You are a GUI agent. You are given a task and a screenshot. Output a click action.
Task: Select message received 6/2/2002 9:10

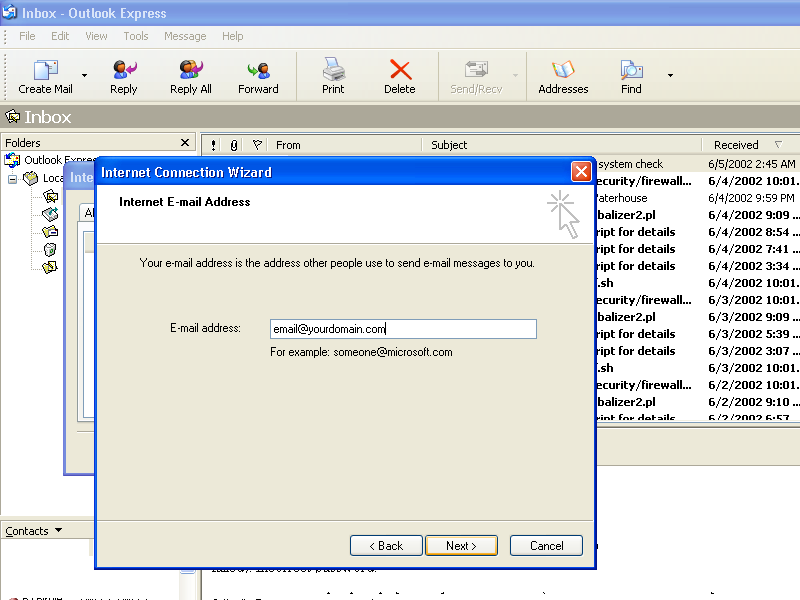[697, 402]
